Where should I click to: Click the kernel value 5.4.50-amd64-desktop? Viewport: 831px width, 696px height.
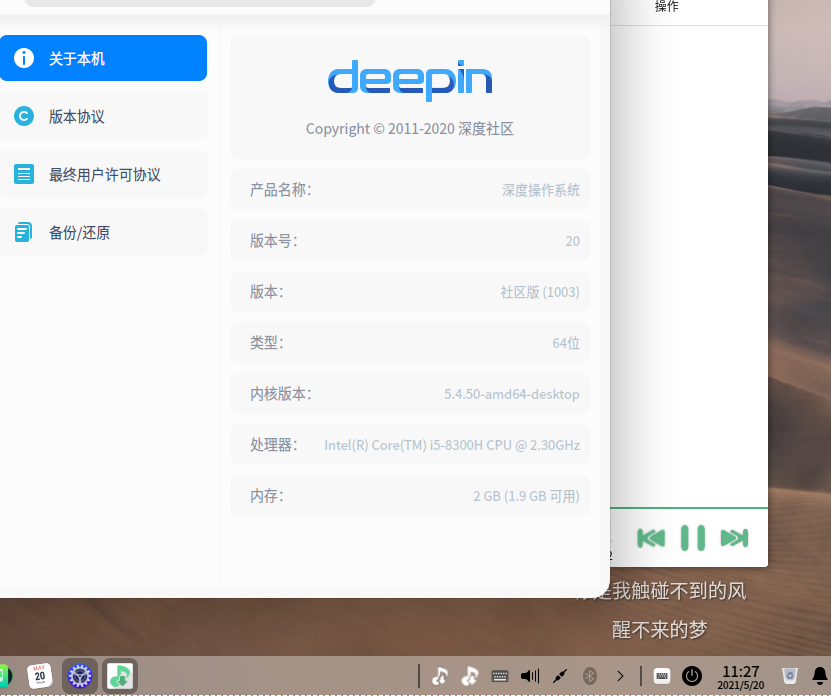[512, 394]
